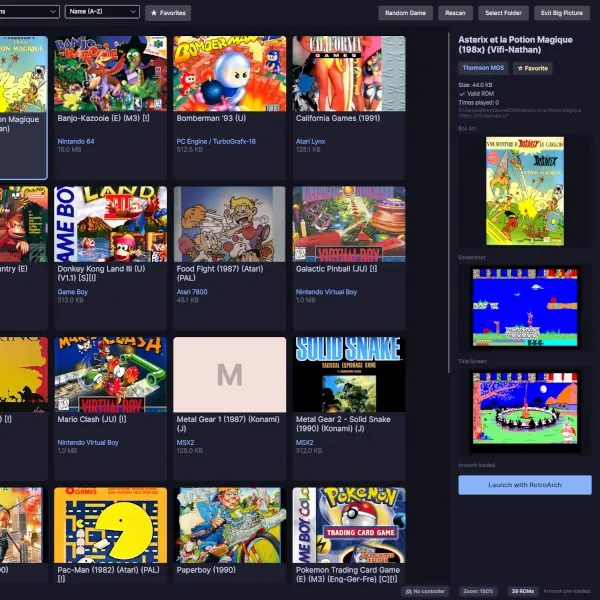Select the Bomberman '93 cover art
600x600 pixels.
coord(230,73)
